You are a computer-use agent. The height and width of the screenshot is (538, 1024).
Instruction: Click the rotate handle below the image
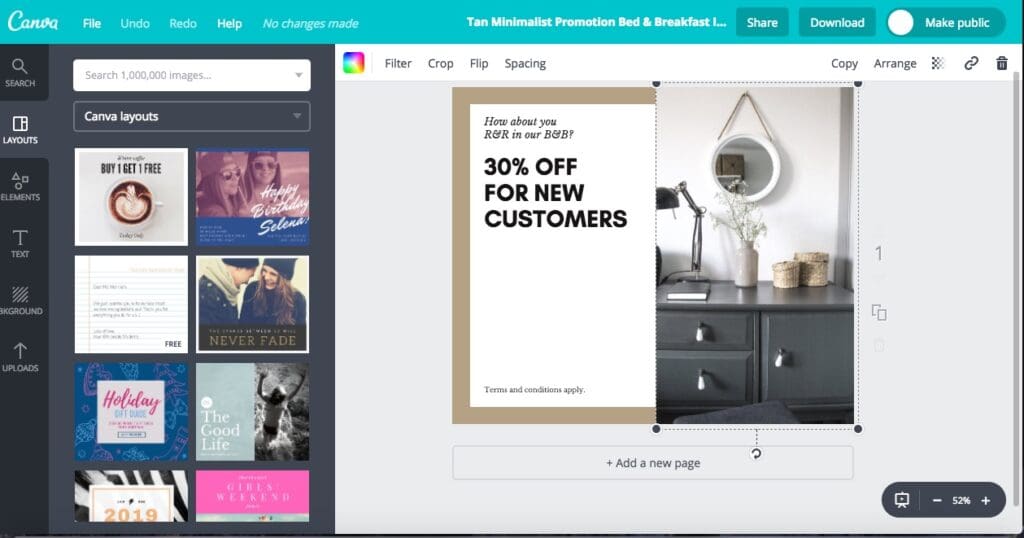(756, 453)
